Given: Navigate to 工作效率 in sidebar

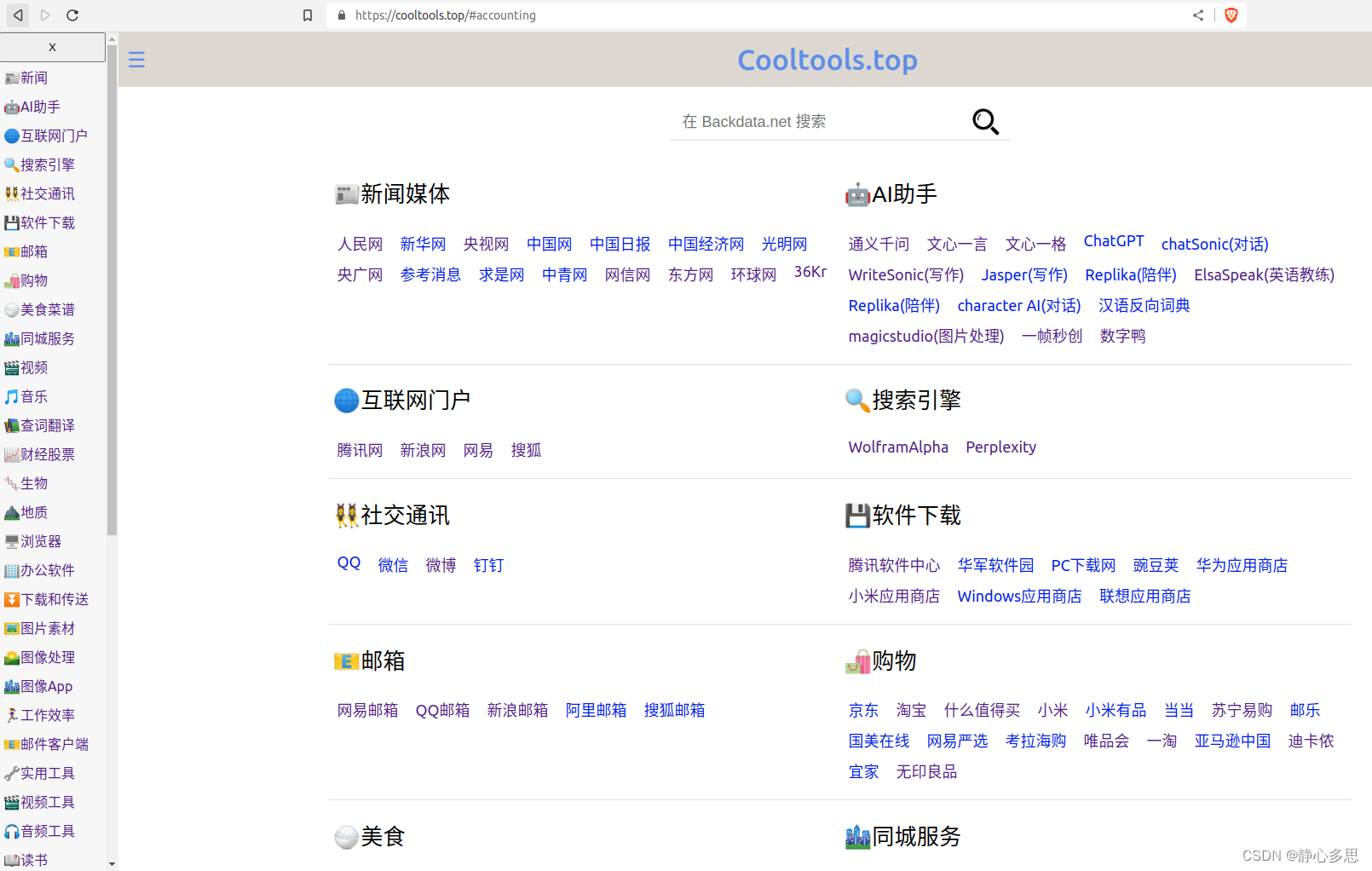Looking at the screenshot, I should [x=39, y=715].
